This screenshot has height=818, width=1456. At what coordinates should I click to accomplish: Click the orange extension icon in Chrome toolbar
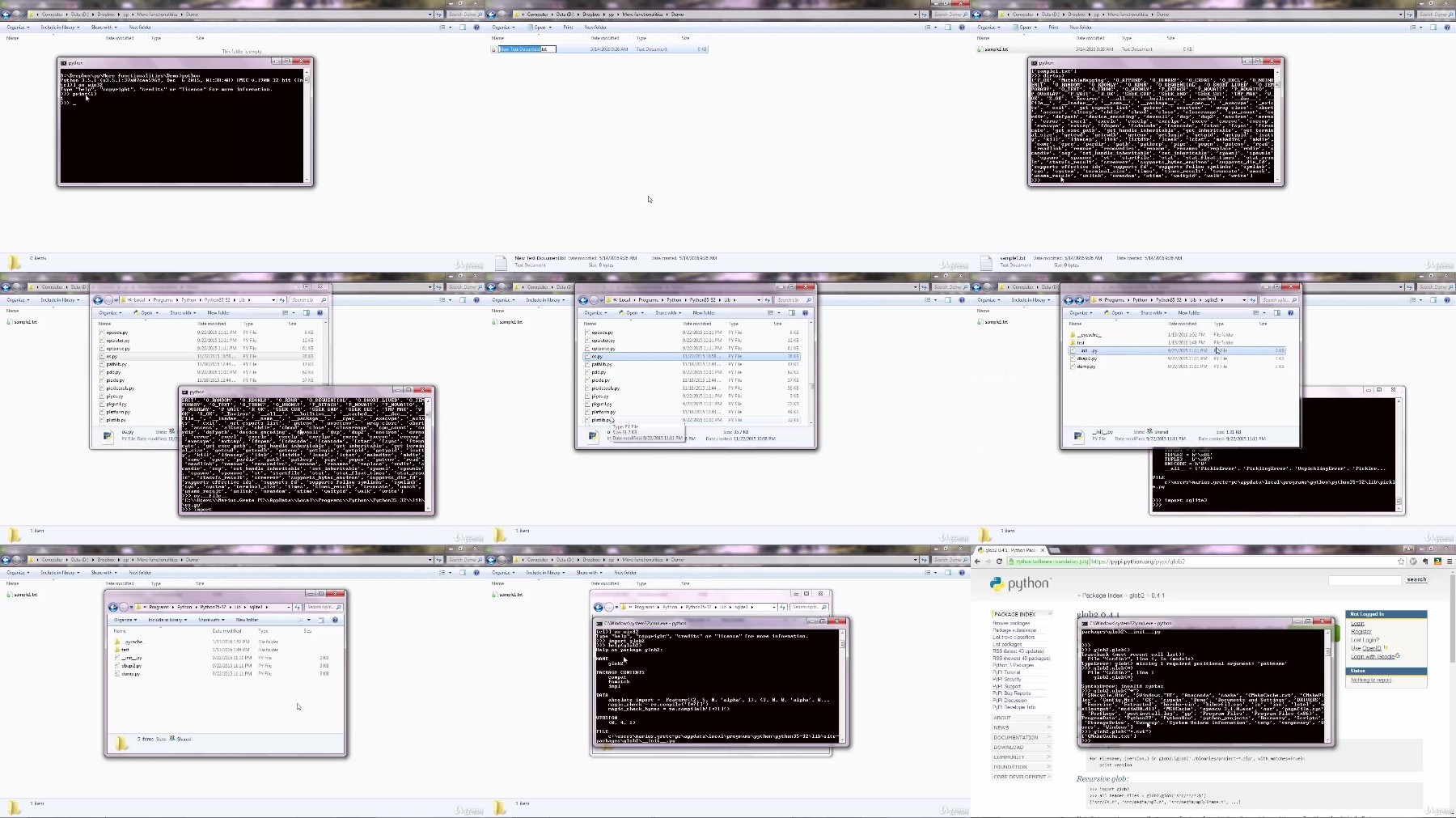coord(1437,561)
